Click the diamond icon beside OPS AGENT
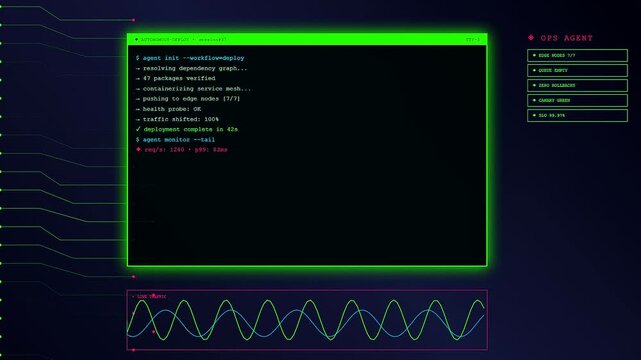 [531, 38]
